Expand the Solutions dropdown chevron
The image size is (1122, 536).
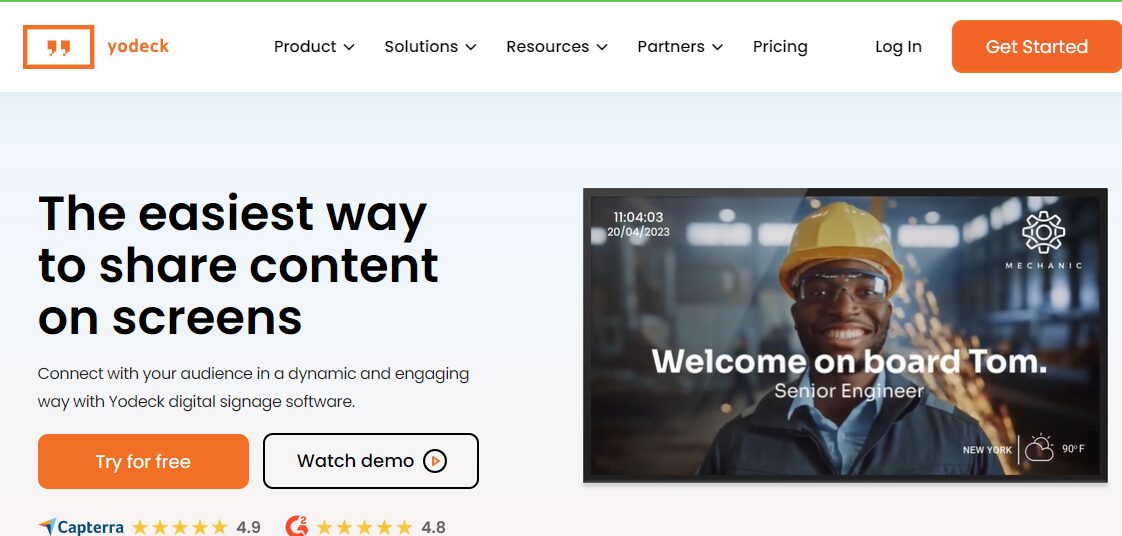point(471,47)
